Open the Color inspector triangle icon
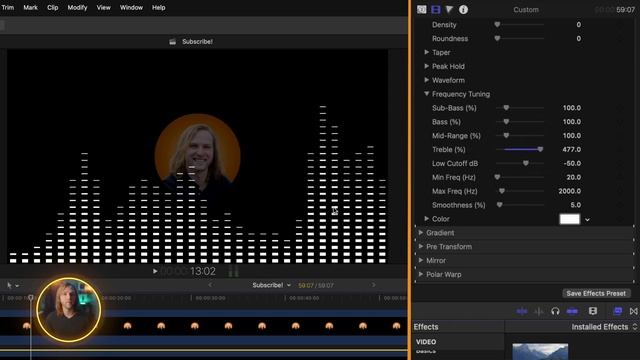 pyautogui.click(x=449, y=9)
